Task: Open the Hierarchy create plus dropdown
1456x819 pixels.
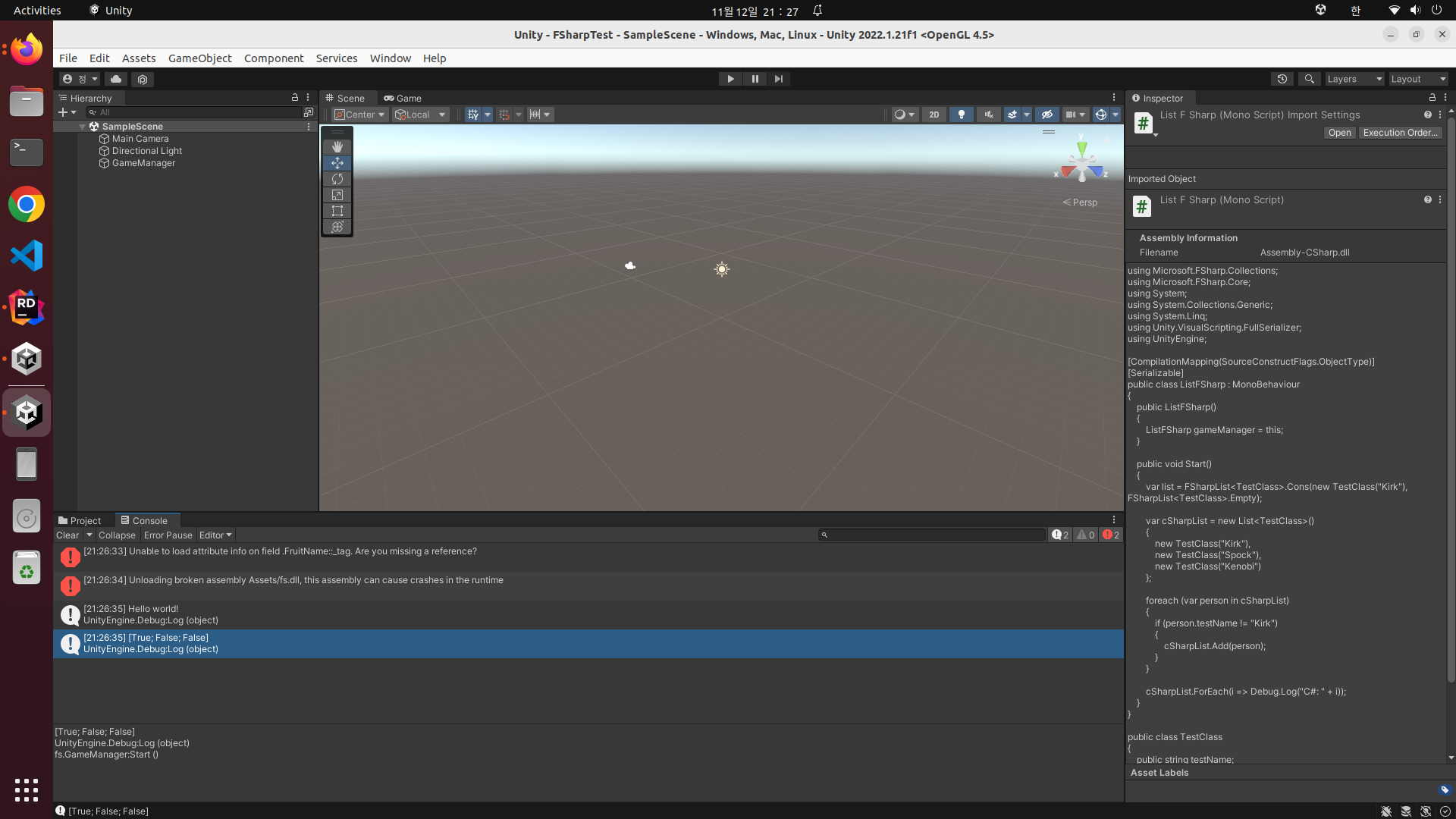Action: pos(67,112)
